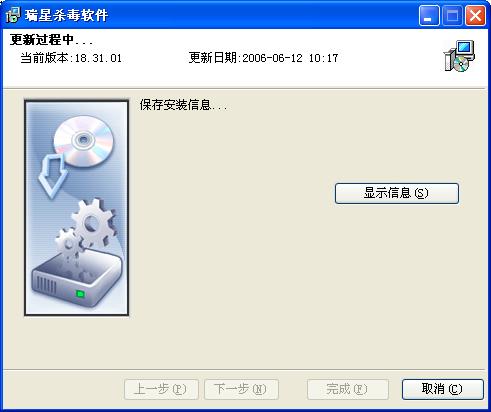
Task: Click the large gear in the illustration
Action: pyautogui.click(x=94, y=223)
